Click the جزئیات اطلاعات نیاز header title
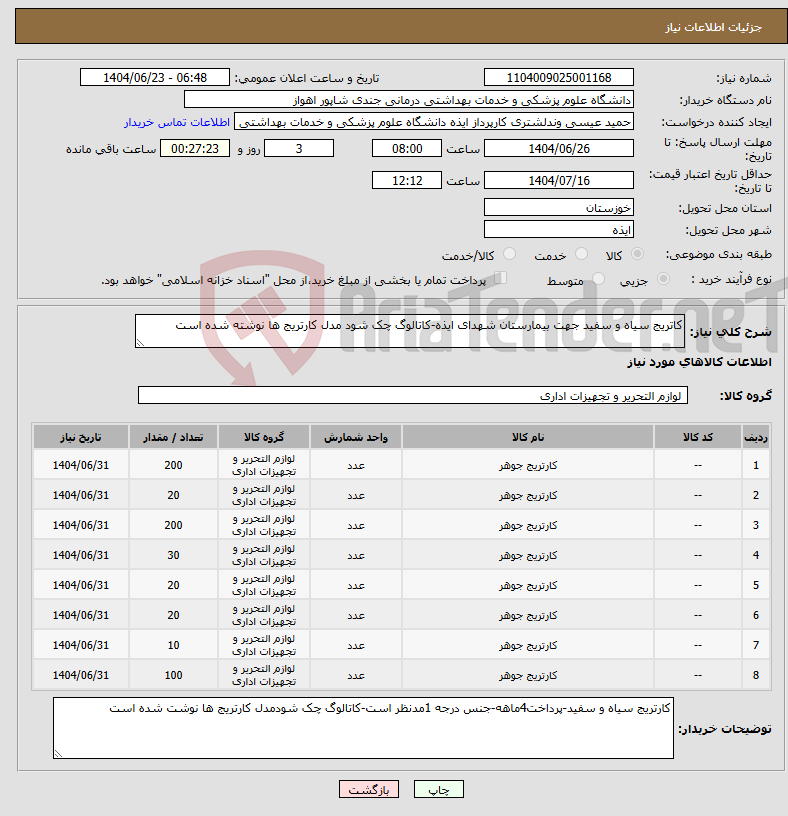The width and height of the screenshot is (788, 816). point(713,27)
